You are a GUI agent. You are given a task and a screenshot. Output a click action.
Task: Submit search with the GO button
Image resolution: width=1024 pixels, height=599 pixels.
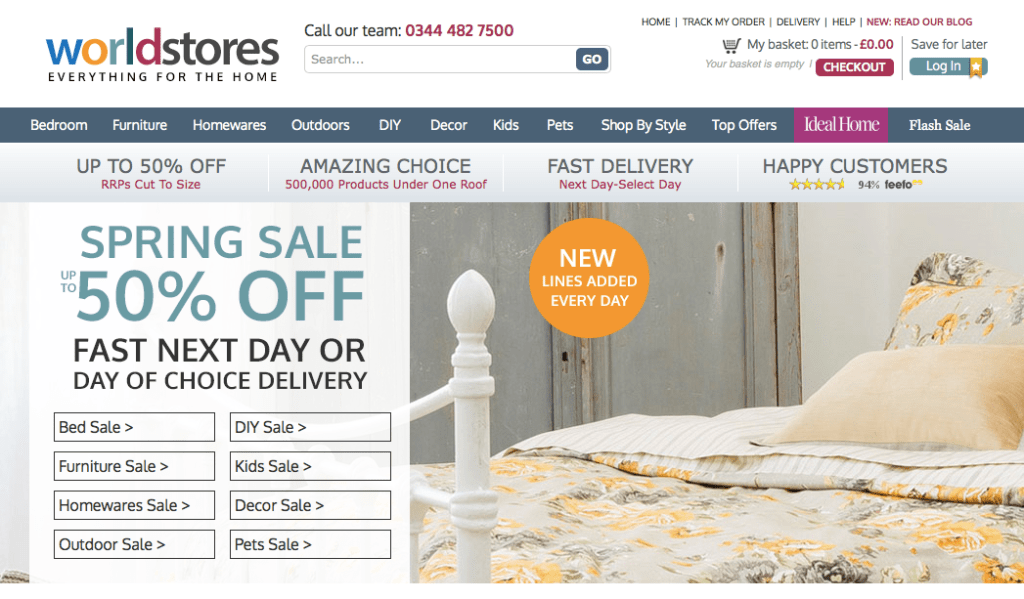coord(592,59)
